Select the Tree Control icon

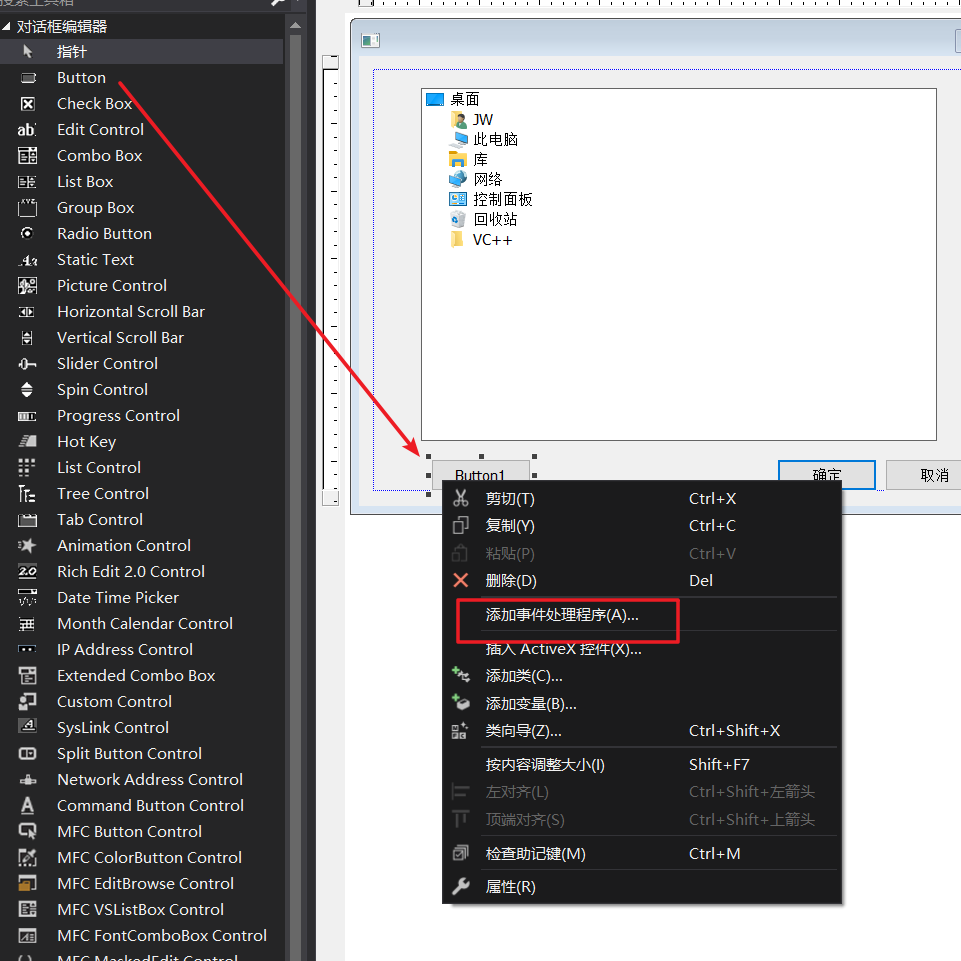tap(27, 493)
